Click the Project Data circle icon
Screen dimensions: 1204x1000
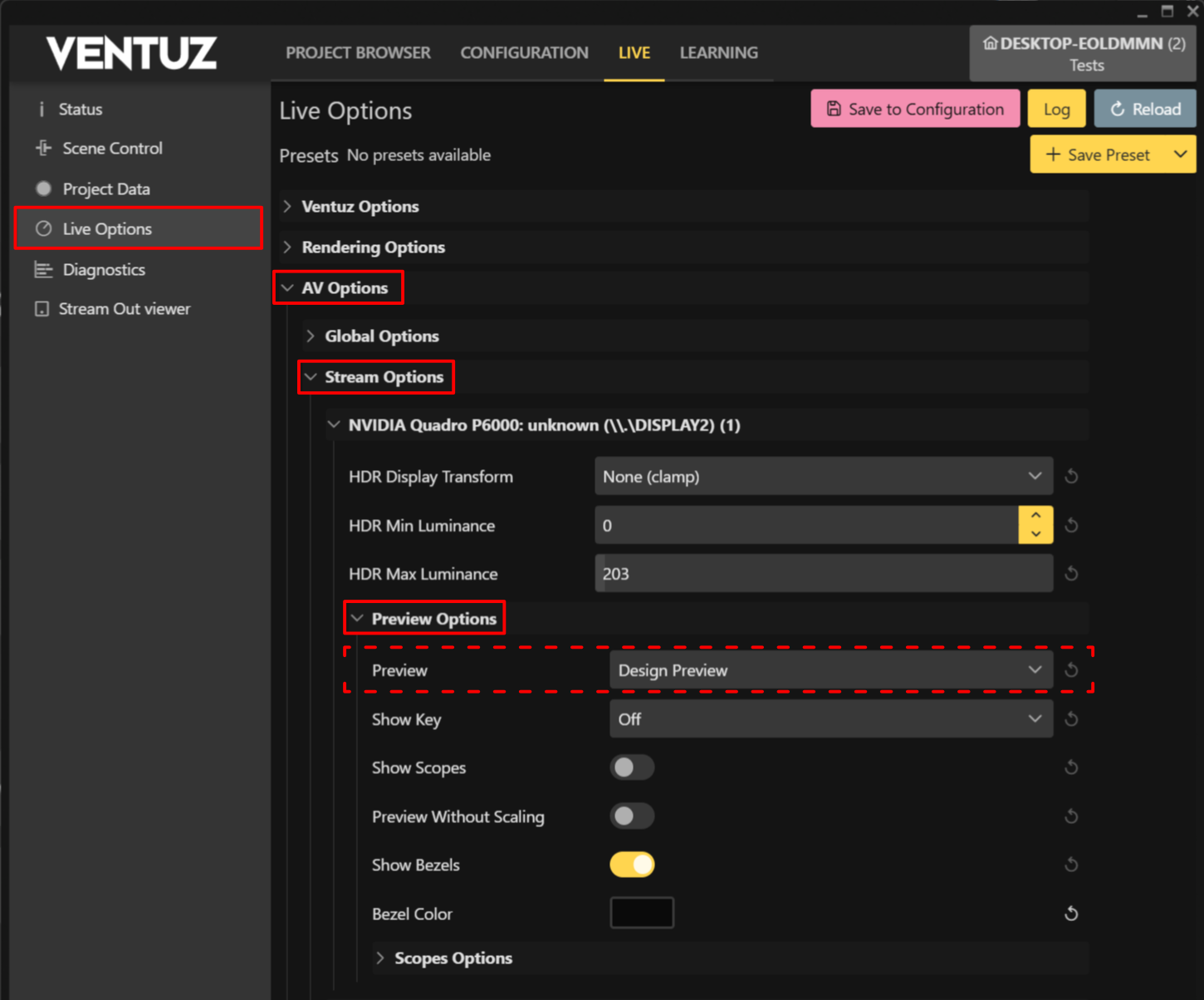point(43,189)
